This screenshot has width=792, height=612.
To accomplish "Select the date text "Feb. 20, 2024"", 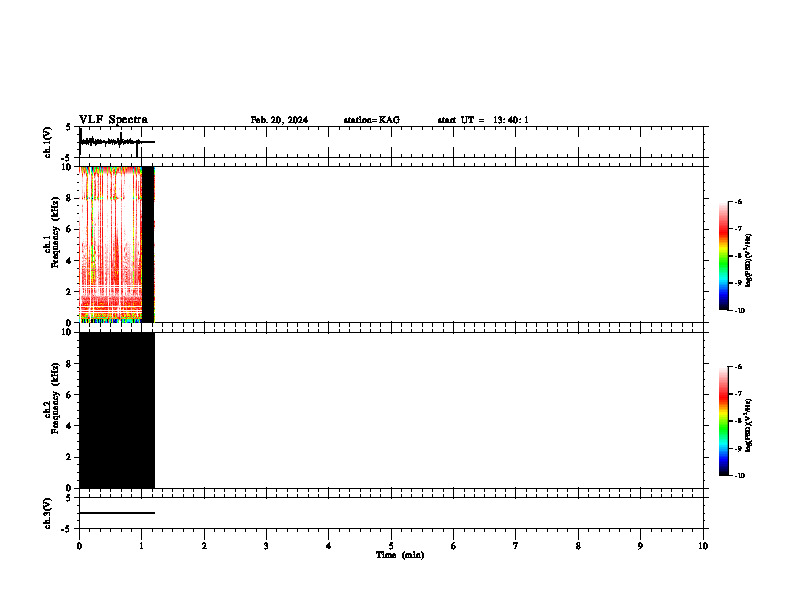I will (279, 120).
